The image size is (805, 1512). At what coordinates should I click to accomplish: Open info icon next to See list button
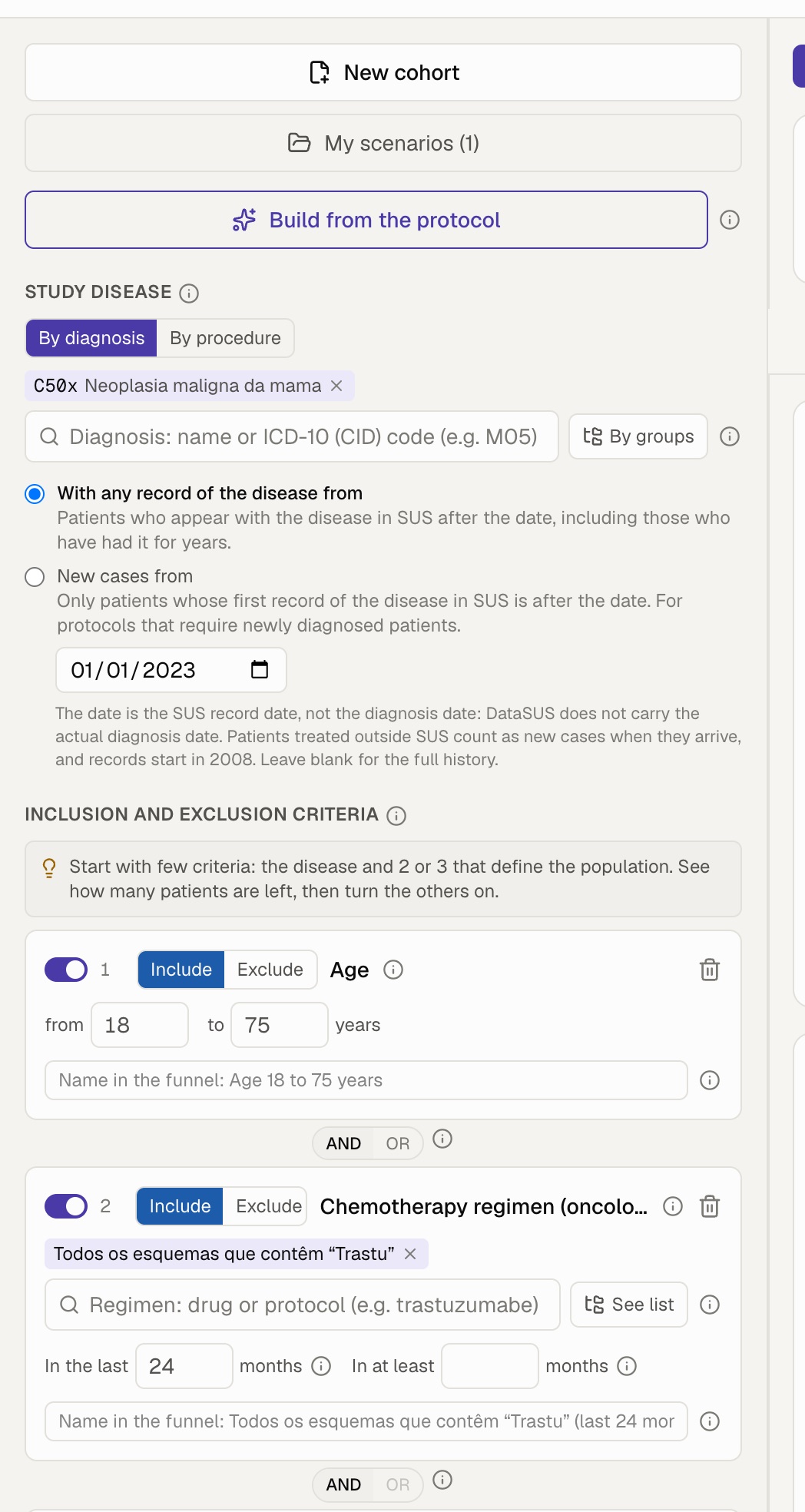pyautogui.click(x=710, y=1305)
